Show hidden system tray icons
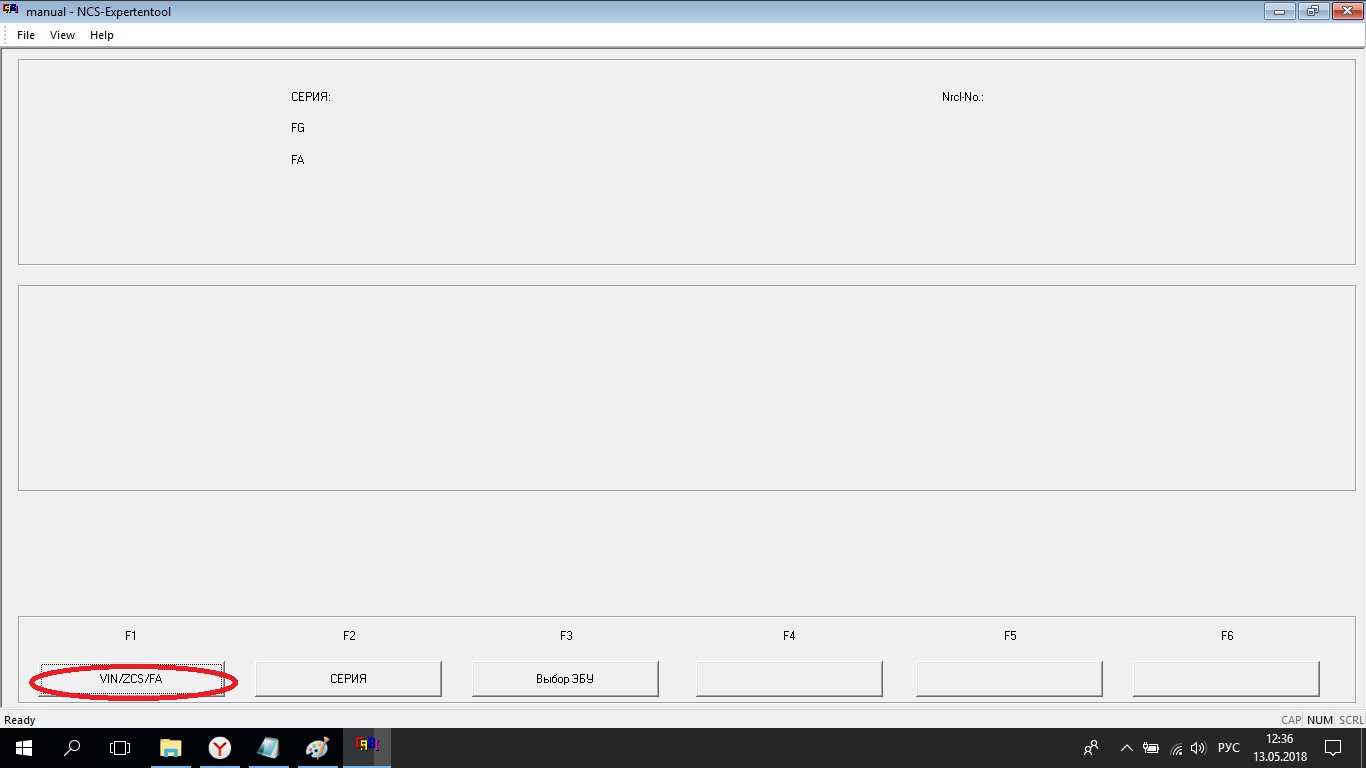 pos(1127,748)
